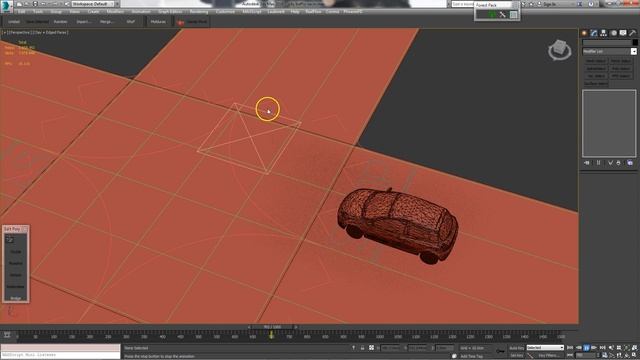Click the black object color swatch
The image size is (640, 360).
pos(634,42)
